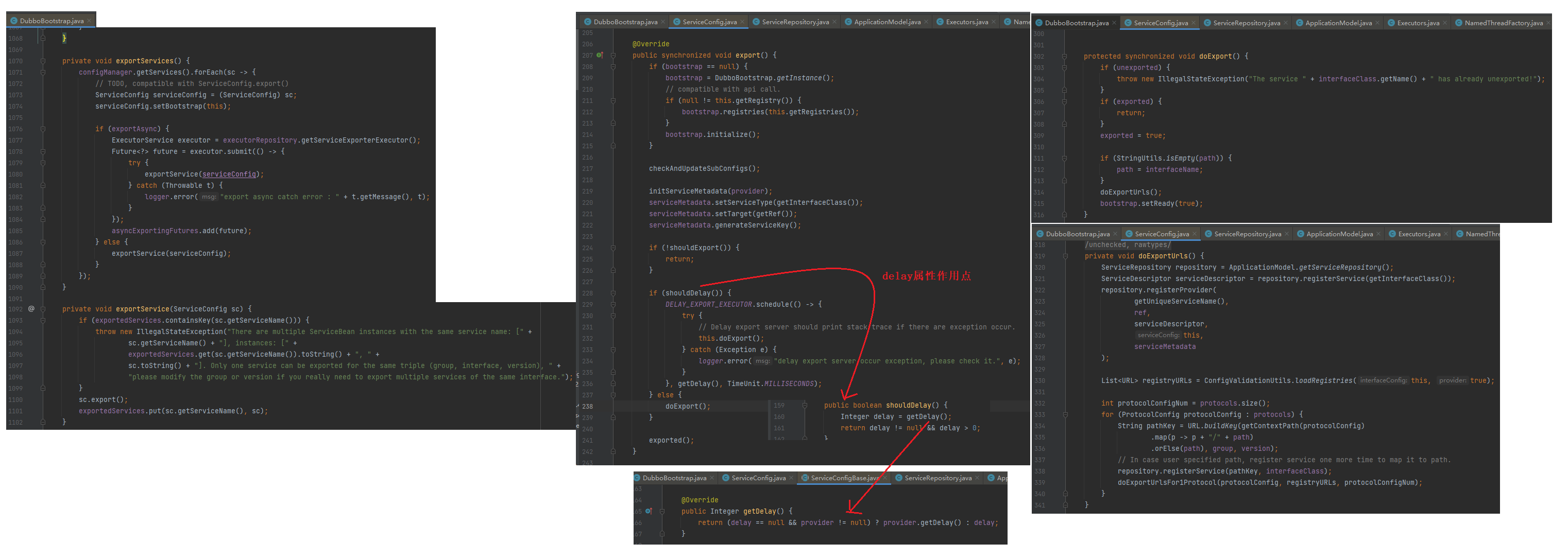The width and height of the screenshot is (1568, 560).
Task: Click the class icon on NamedThreadFactory.java tab
Action: (x=1458, y=23)
